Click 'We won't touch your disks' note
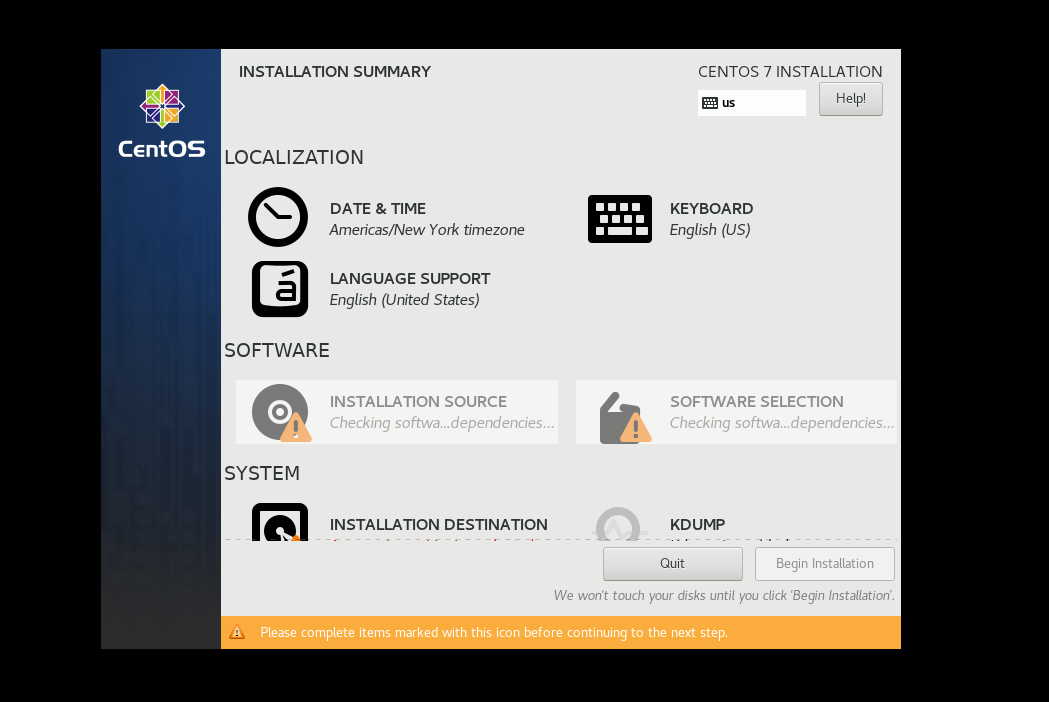The height and width of the screenshot is (702, 1049). pos(724,596)
